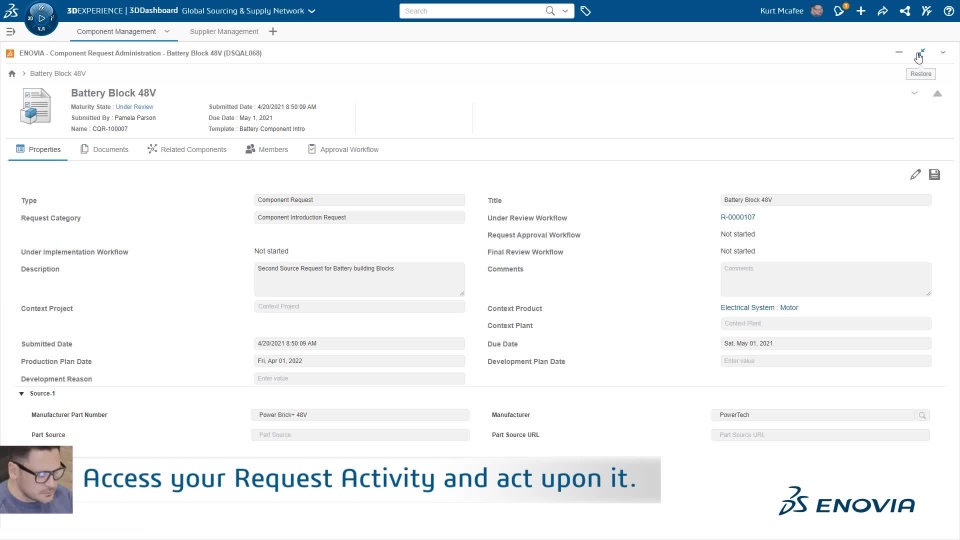Minimize the ENOVIA widget
Screen dimensions: 960x540
(x=899, y=53)
